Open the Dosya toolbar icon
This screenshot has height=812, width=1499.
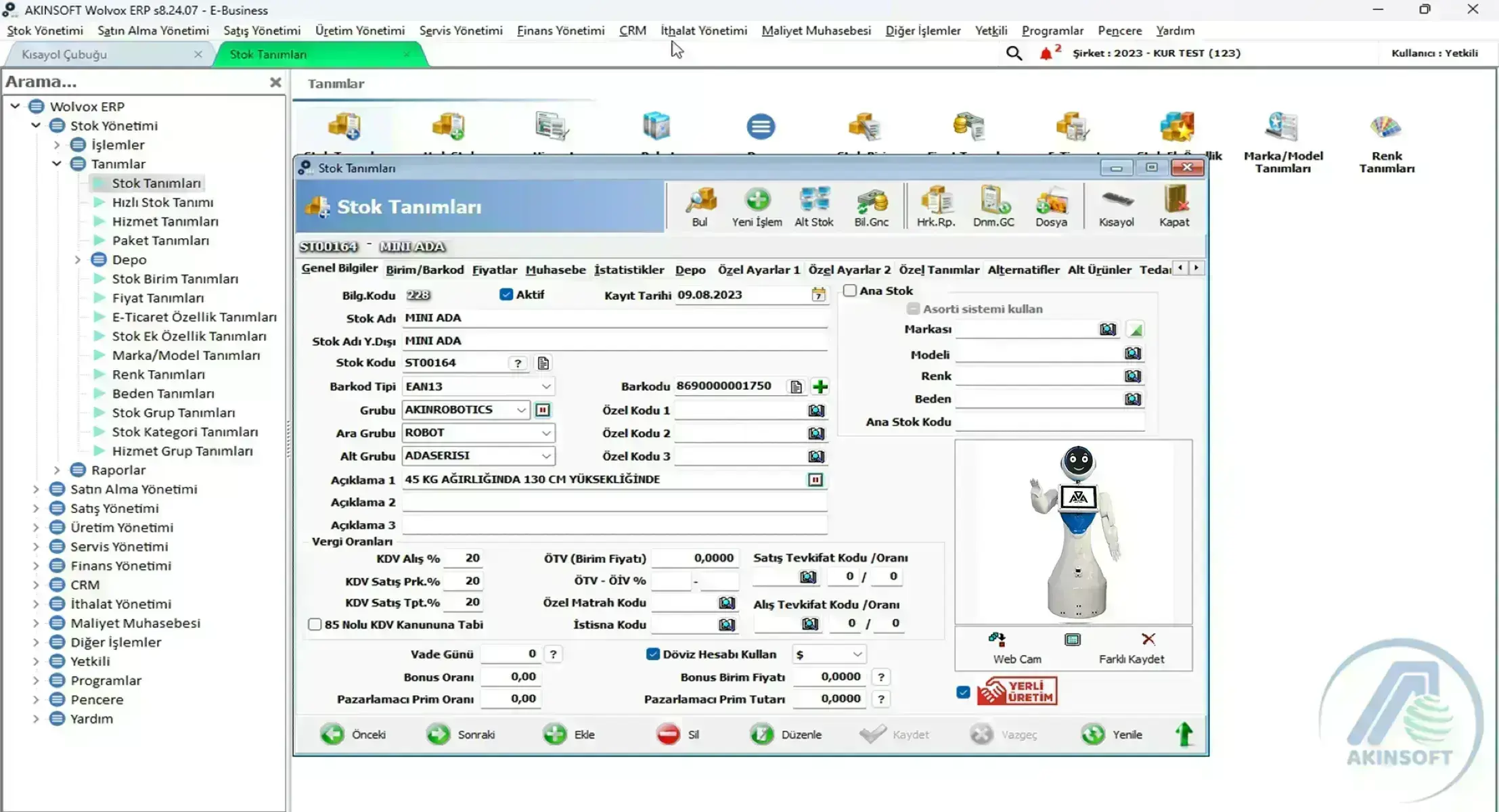(x=1052, y=206)
